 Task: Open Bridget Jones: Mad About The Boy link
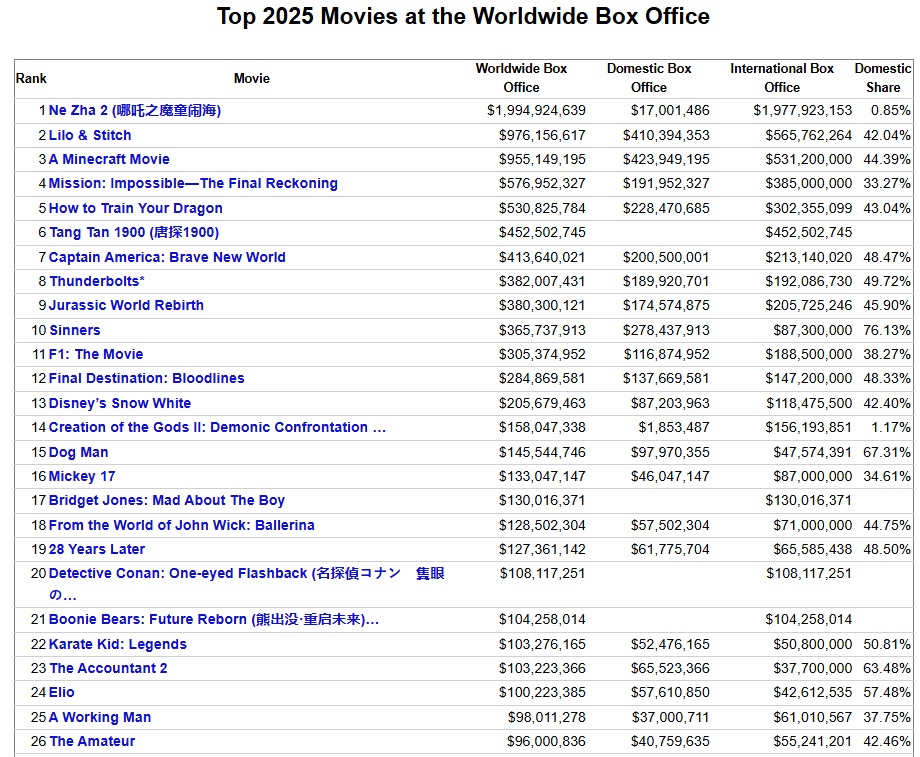[x=167, y=500]
